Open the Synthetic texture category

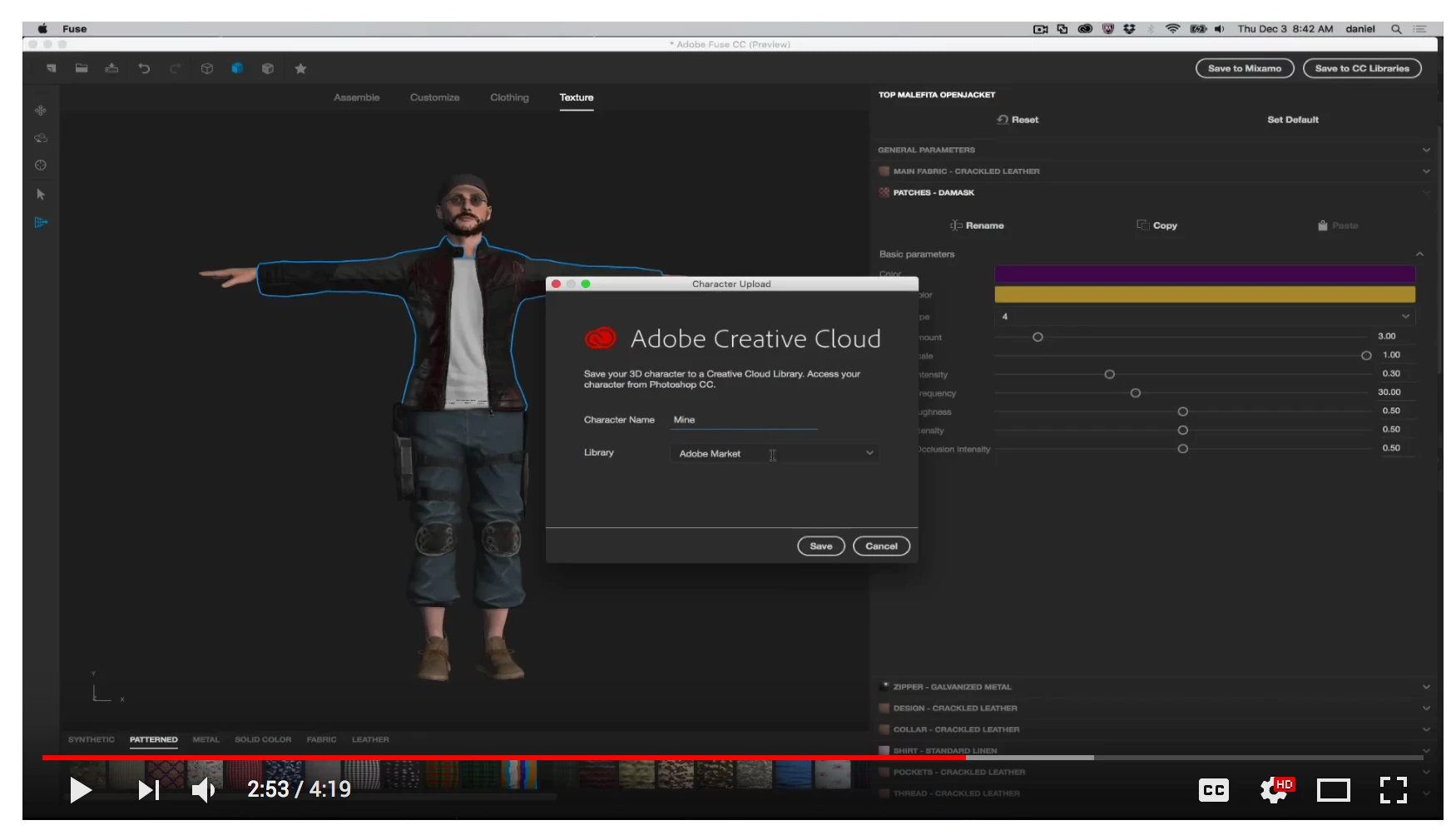92,739
